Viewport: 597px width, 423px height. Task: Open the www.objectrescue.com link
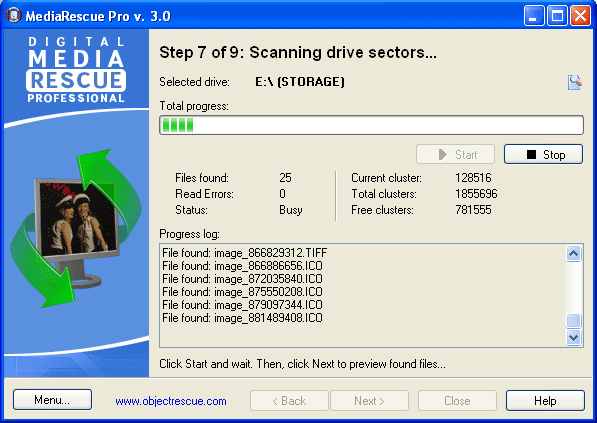171,401
